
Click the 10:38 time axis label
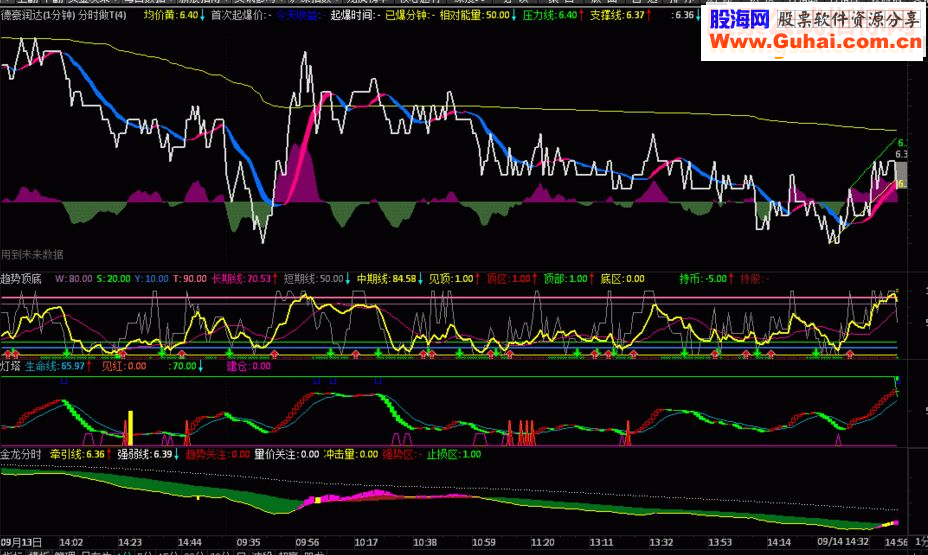(x=425, y=542)
